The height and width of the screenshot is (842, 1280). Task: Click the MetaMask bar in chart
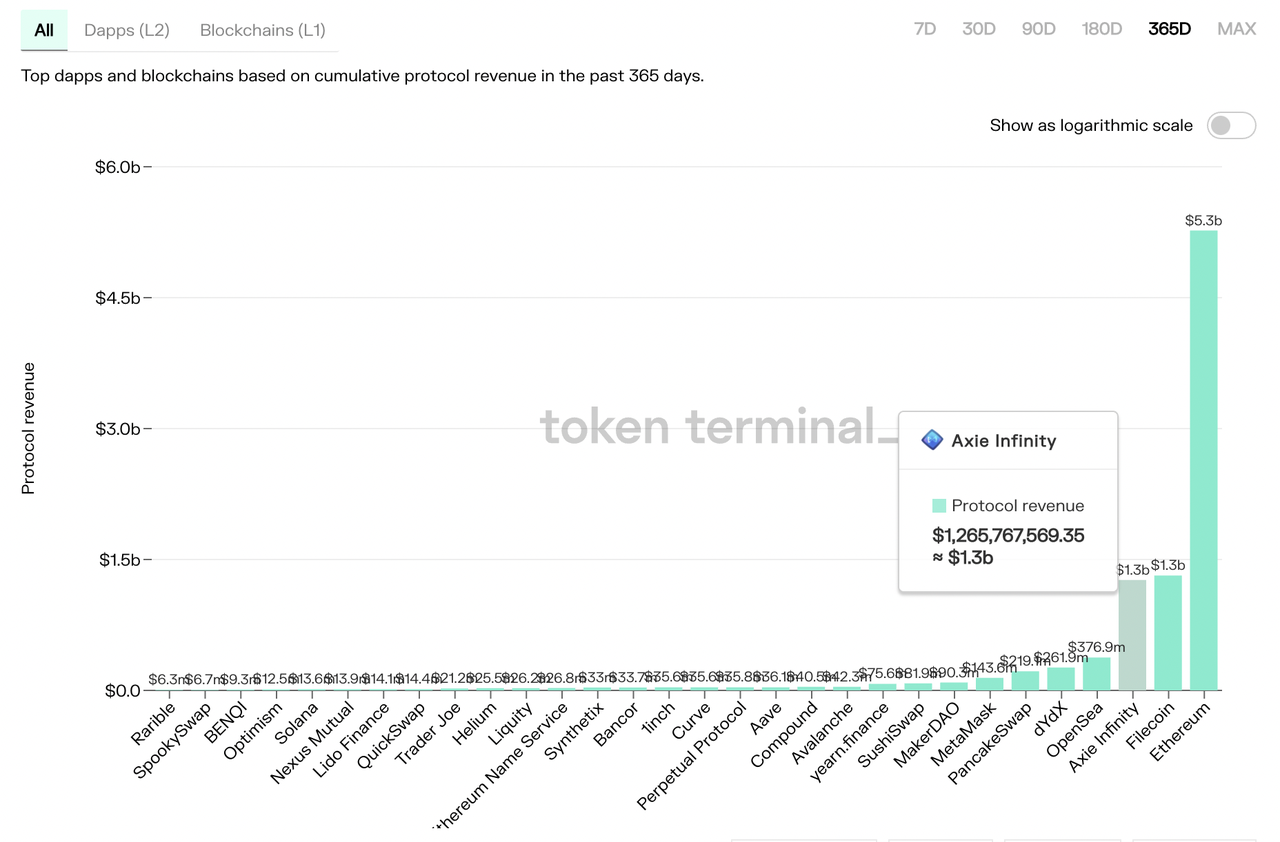[x=989, y=684]
